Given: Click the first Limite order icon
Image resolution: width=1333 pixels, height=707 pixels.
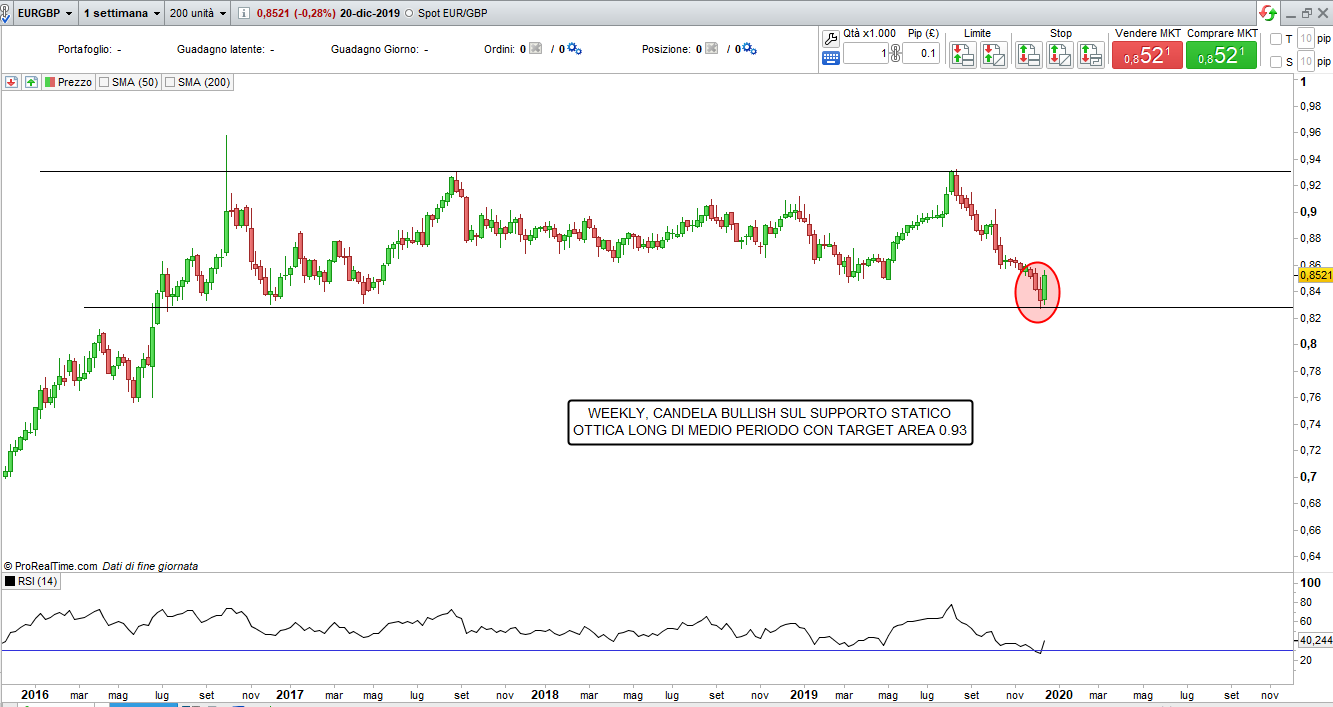Looking at the screenshot, I should coord(963,55).
